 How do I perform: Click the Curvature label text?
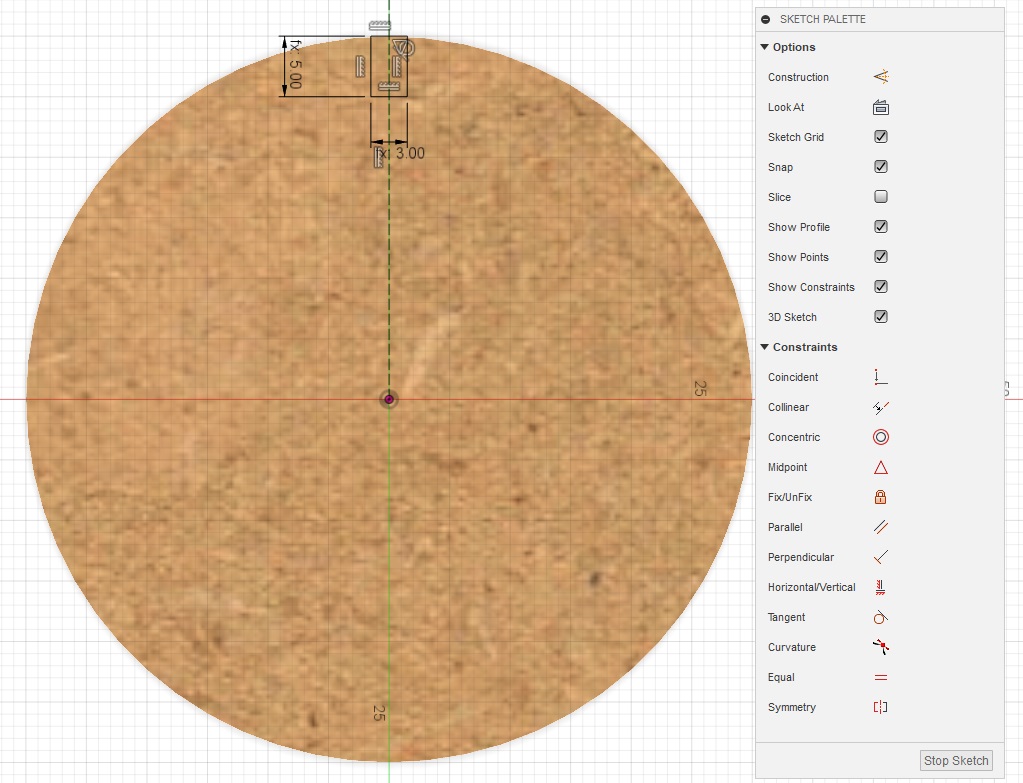(x=791, y=647)
